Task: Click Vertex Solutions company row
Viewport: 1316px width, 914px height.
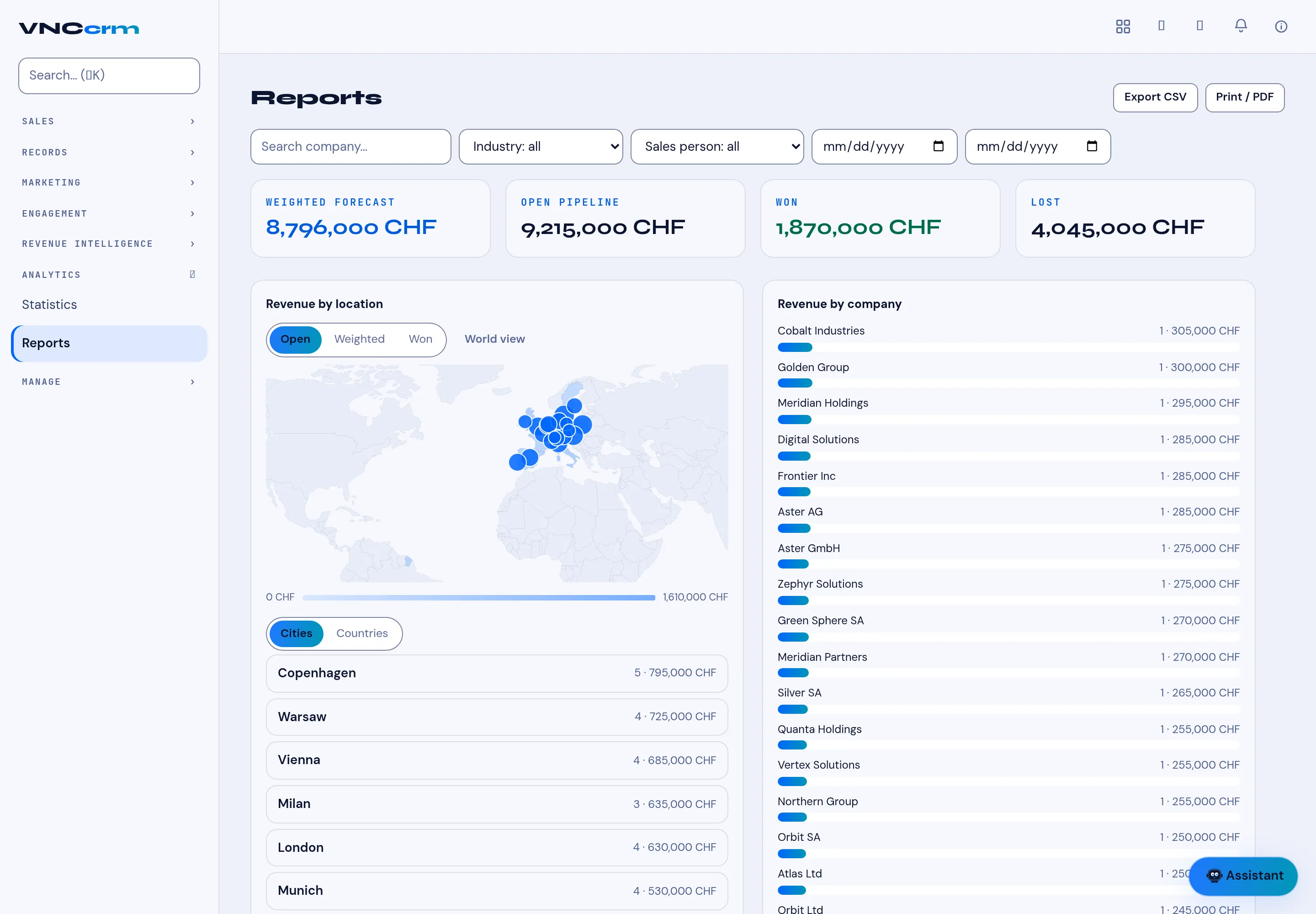Action: coord(1008,772)
